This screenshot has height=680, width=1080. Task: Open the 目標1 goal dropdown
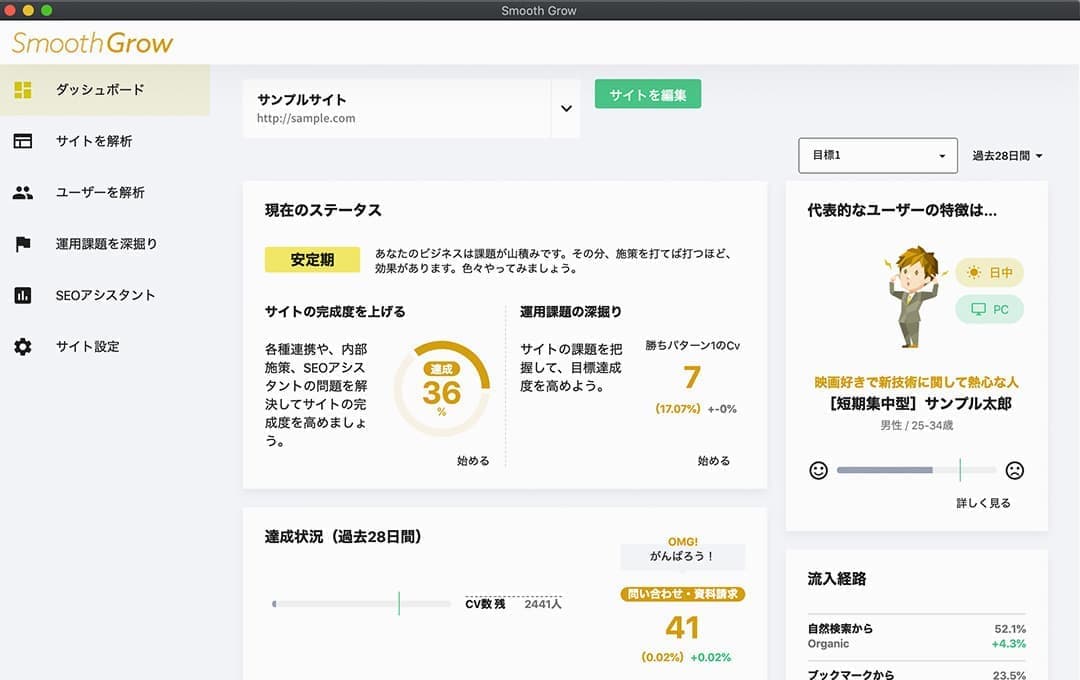tap(877, 156)
